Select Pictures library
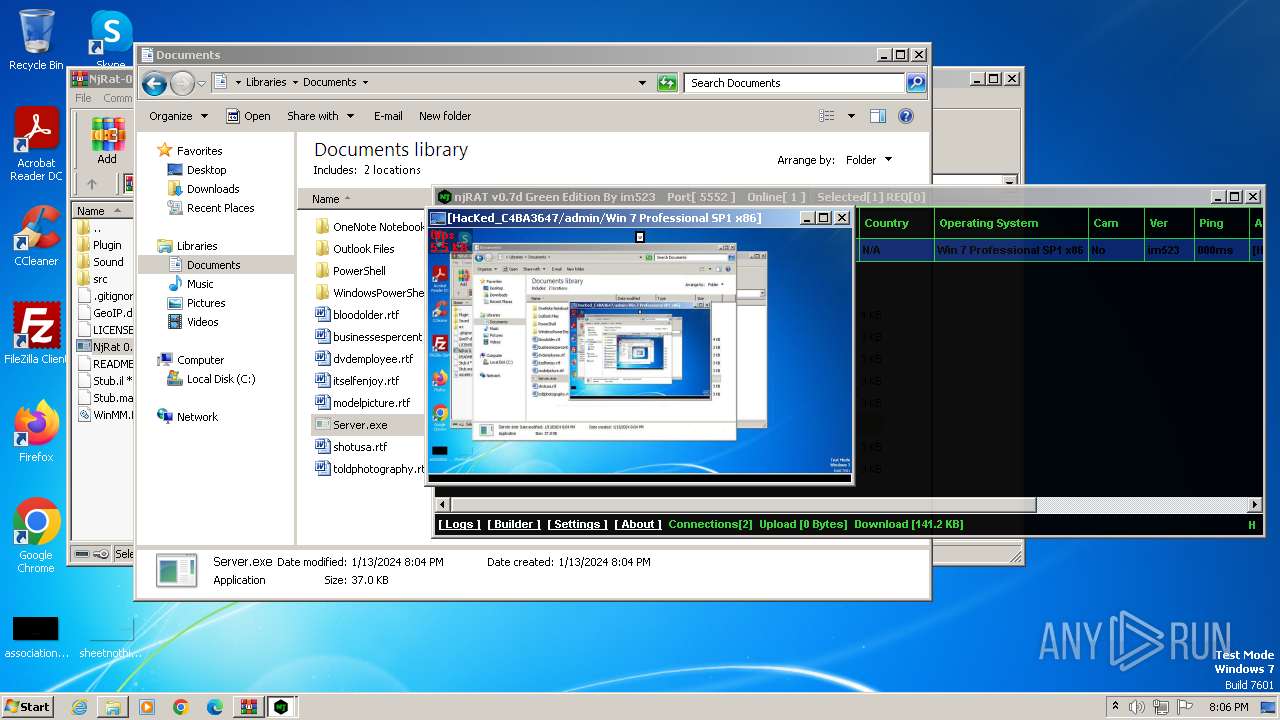This screenshot has height=720, width=1280. 206,303
